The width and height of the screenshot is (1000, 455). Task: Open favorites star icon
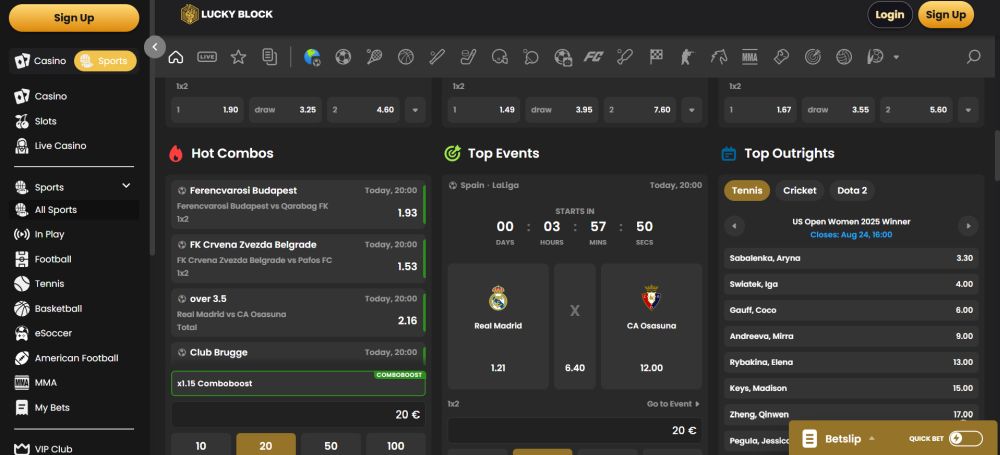[x=238, y=57]
